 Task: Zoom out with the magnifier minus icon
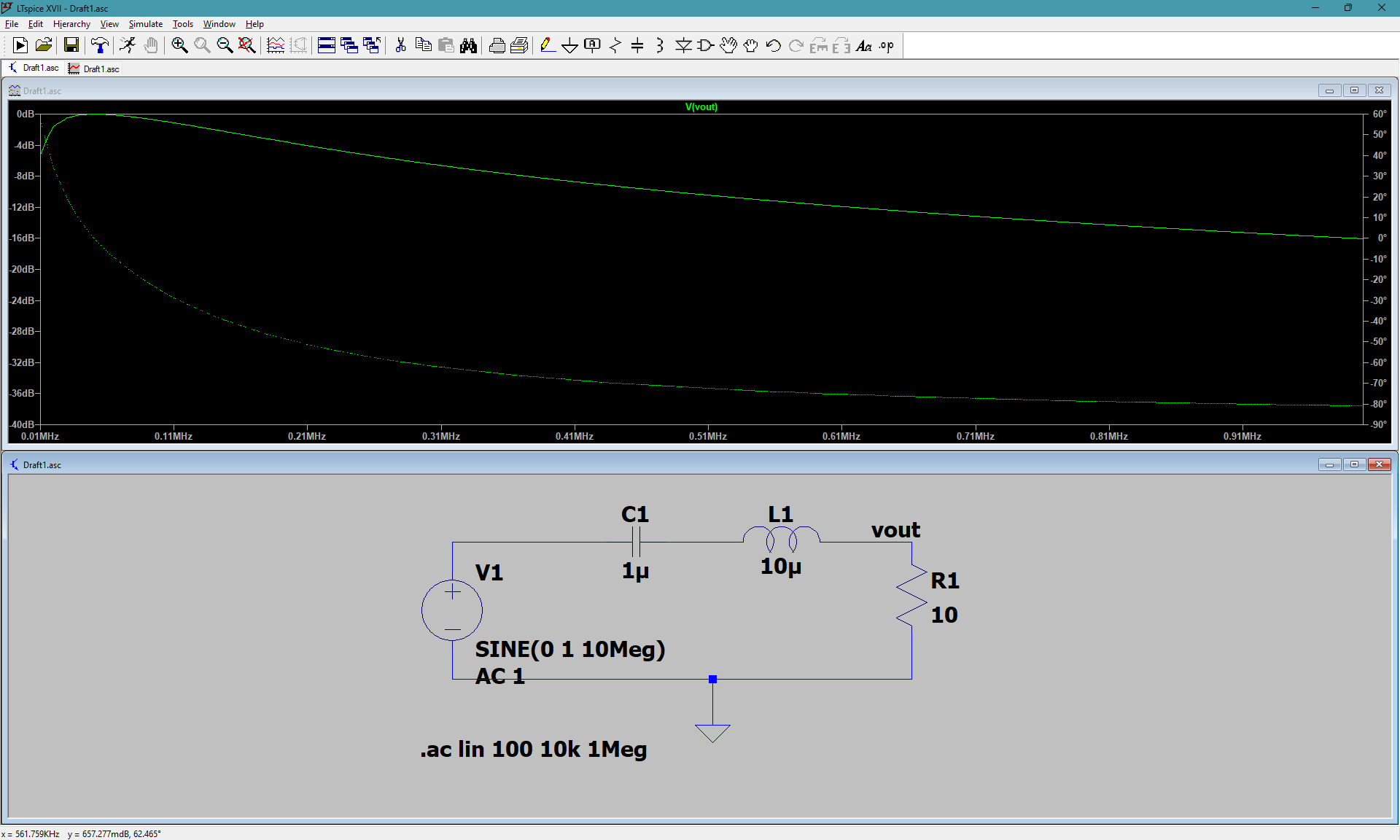click(x=225, y=45)
